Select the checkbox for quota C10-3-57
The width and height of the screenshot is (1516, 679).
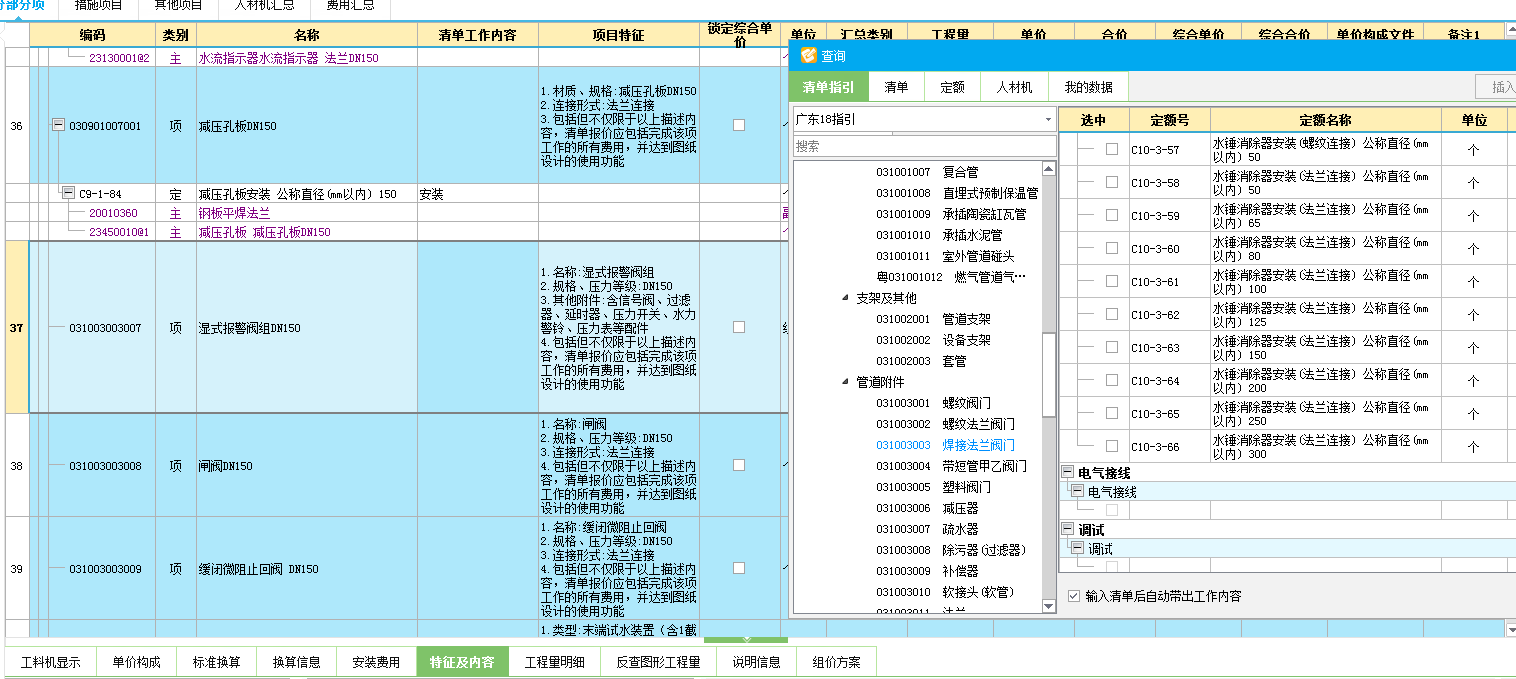coord(1112,149)
